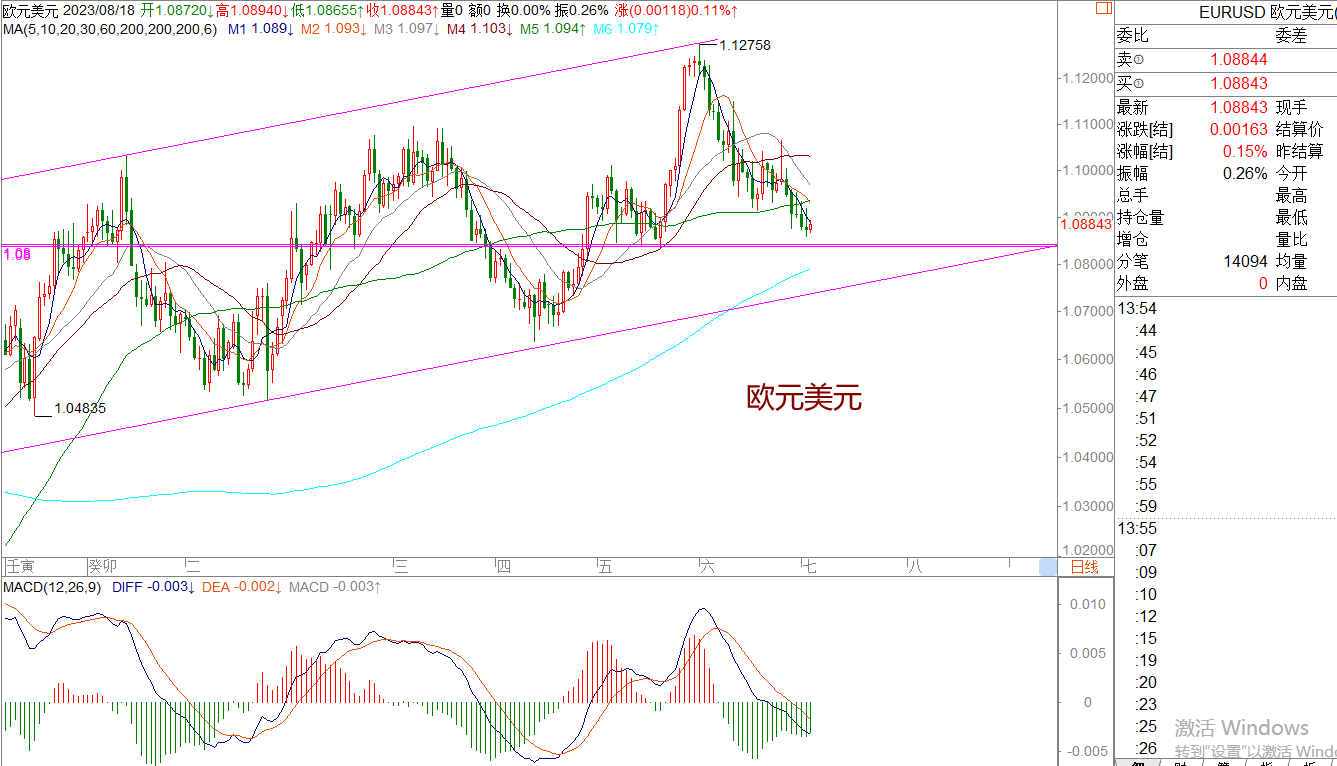The image size is (1337, 766).
Task: Select the M4 1.103 moving average label
Action: 480,29
